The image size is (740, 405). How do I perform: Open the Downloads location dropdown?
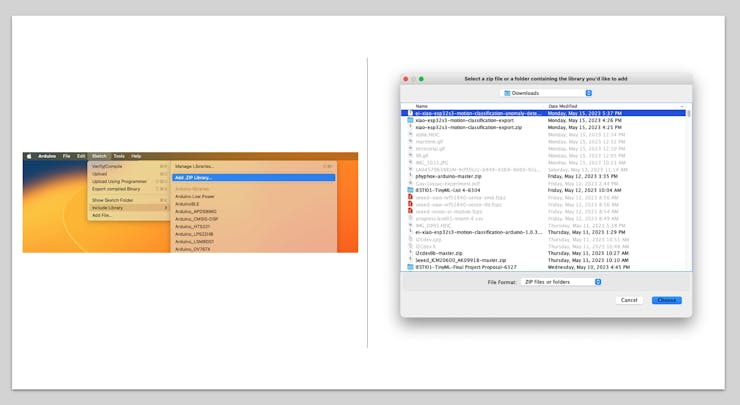click(x=545, y=93)
